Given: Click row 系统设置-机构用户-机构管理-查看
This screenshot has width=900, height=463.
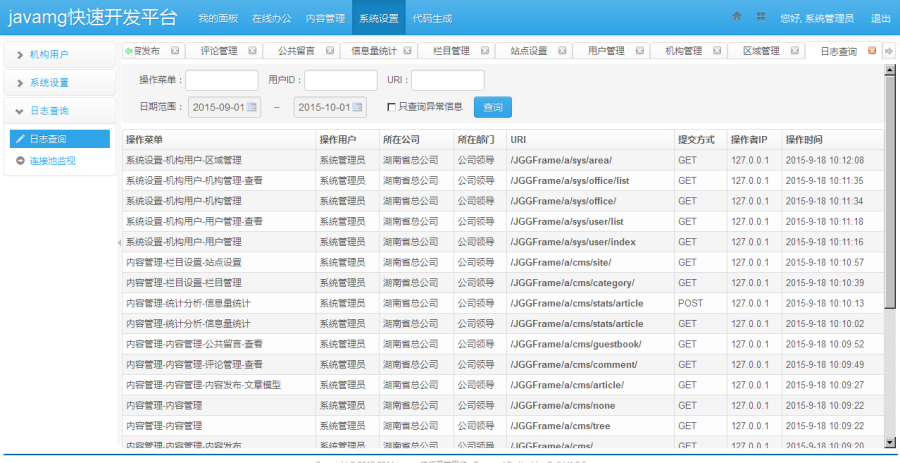Looking at the screenshot, I should coord(503,181).
